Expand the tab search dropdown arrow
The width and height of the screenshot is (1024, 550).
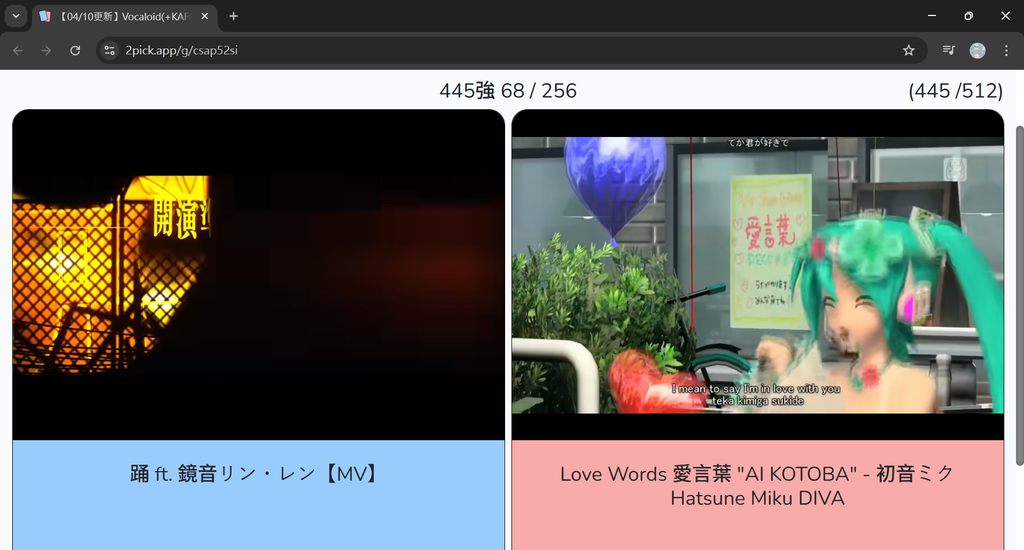click(x=16, y=16)
